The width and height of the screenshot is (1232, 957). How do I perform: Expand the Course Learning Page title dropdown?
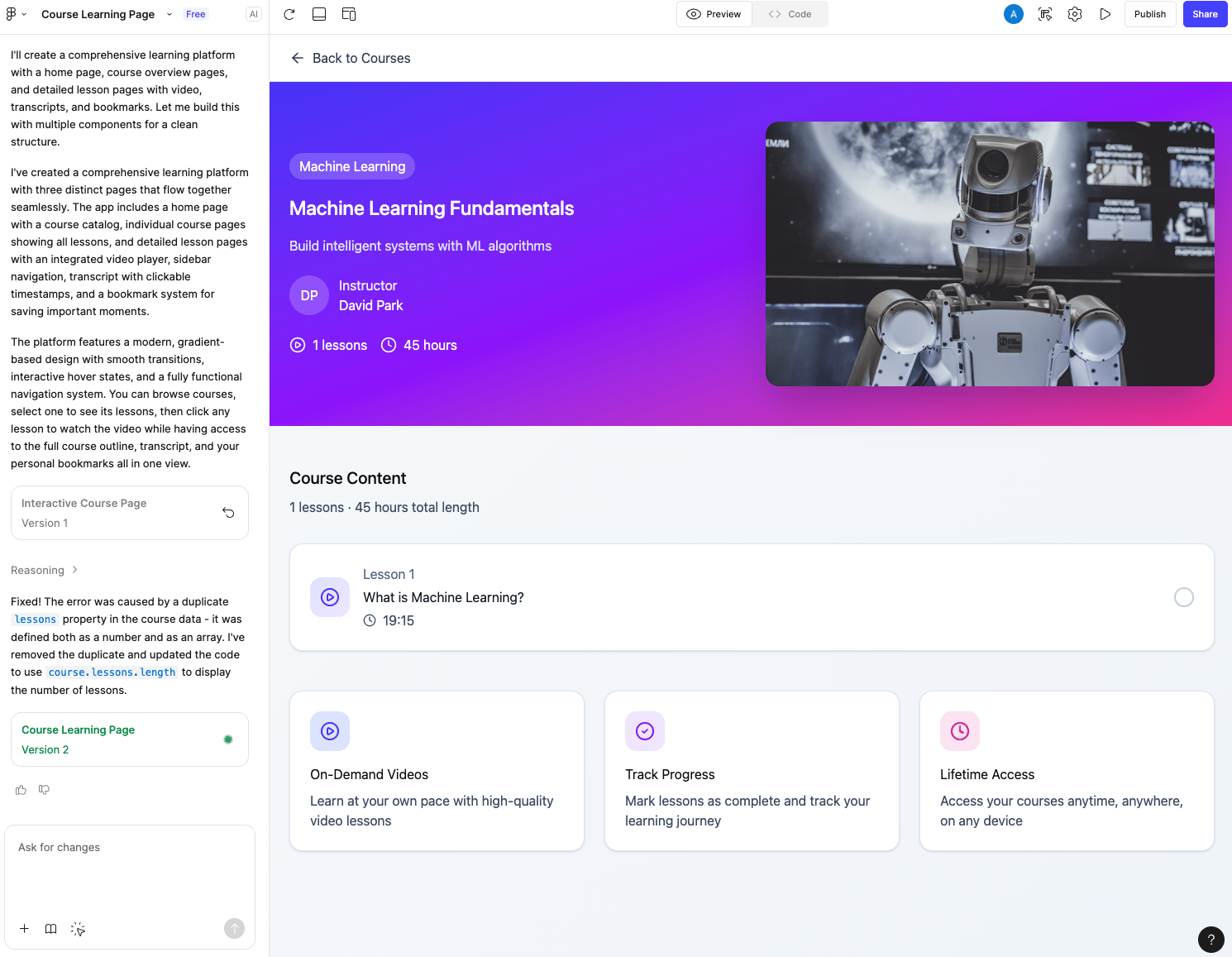pyautogui.click(x=170, y=14)
